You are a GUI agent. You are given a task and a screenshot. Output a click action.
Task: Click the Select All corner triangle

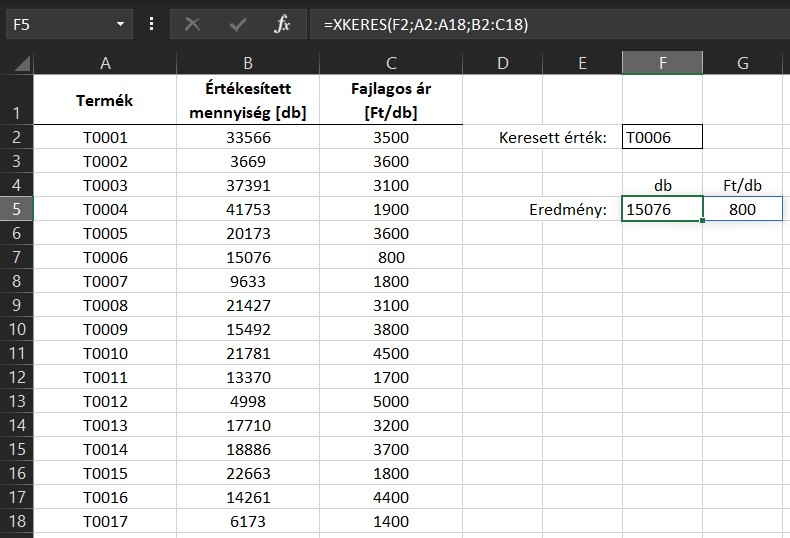click(x=22, y=64)
